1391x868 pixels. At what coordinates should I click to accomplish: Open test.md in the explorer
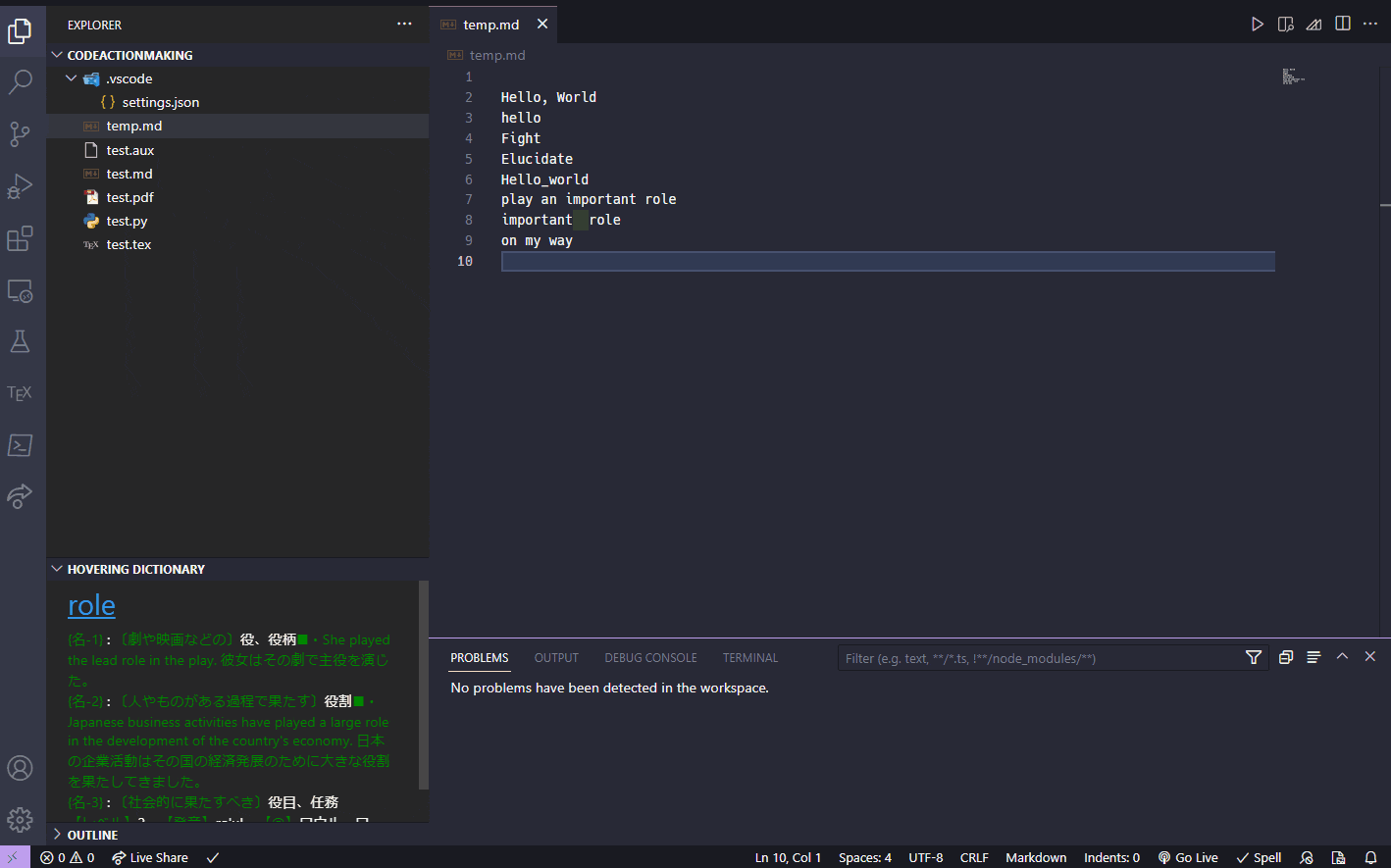pos(237,174)
